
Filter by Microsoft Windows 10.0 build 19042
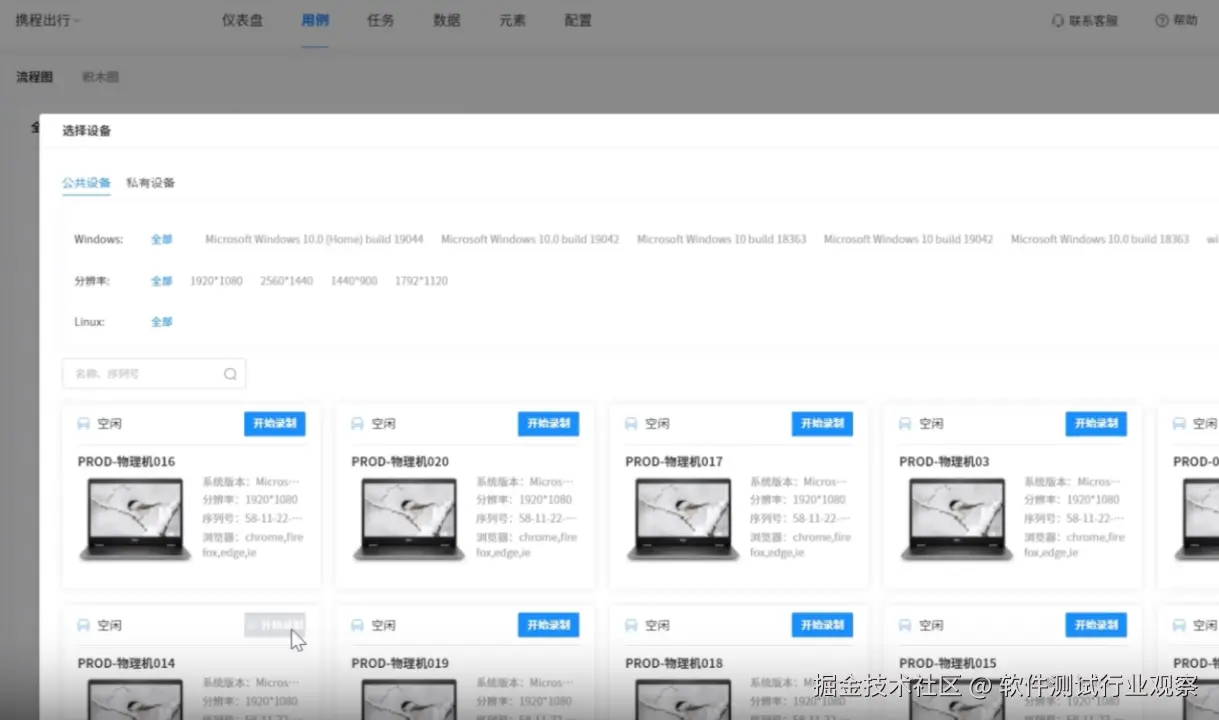[x=530, y=240]
